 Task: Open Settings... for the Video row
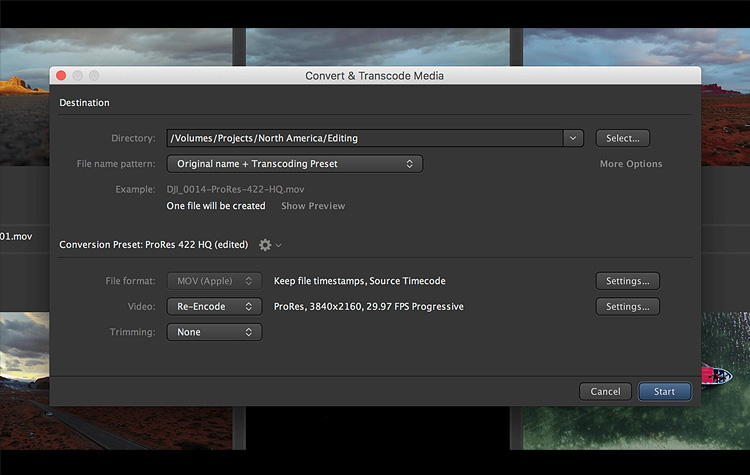[628, 307]
